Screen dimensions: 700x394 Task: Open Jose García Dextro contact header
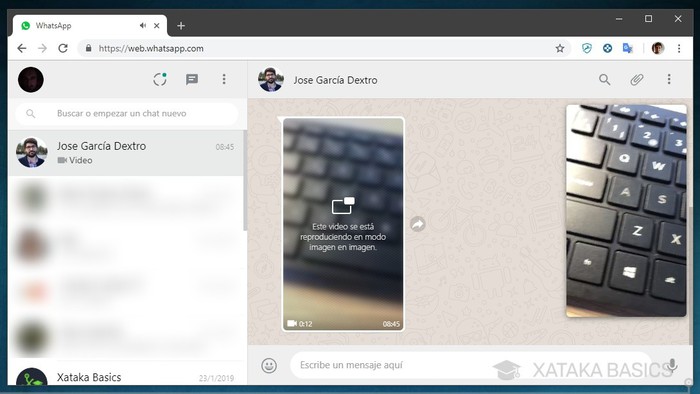[x=335, y=80]
